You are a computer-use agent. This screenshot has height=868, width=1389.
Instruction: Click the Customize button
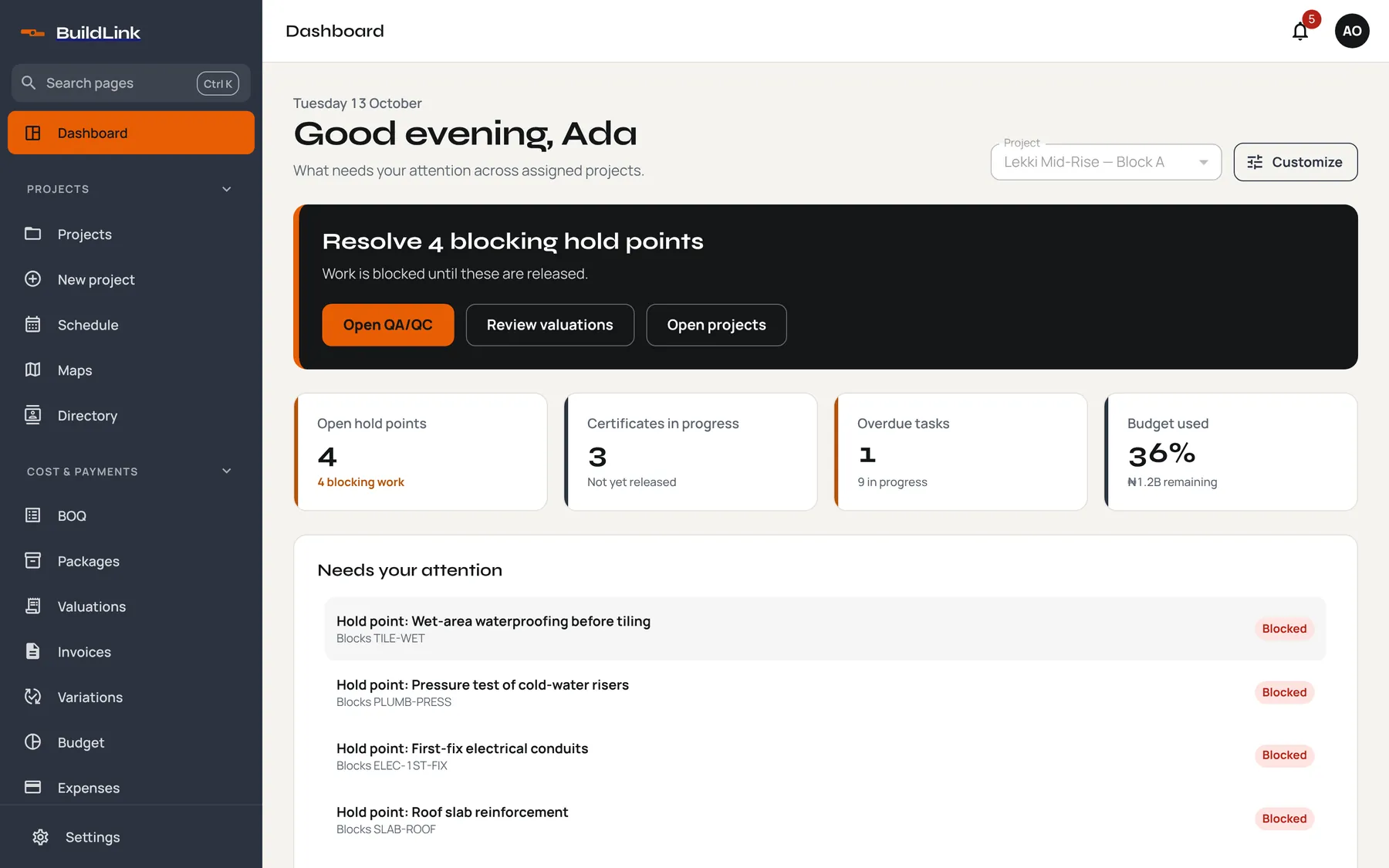click(x=1296, y=162)
